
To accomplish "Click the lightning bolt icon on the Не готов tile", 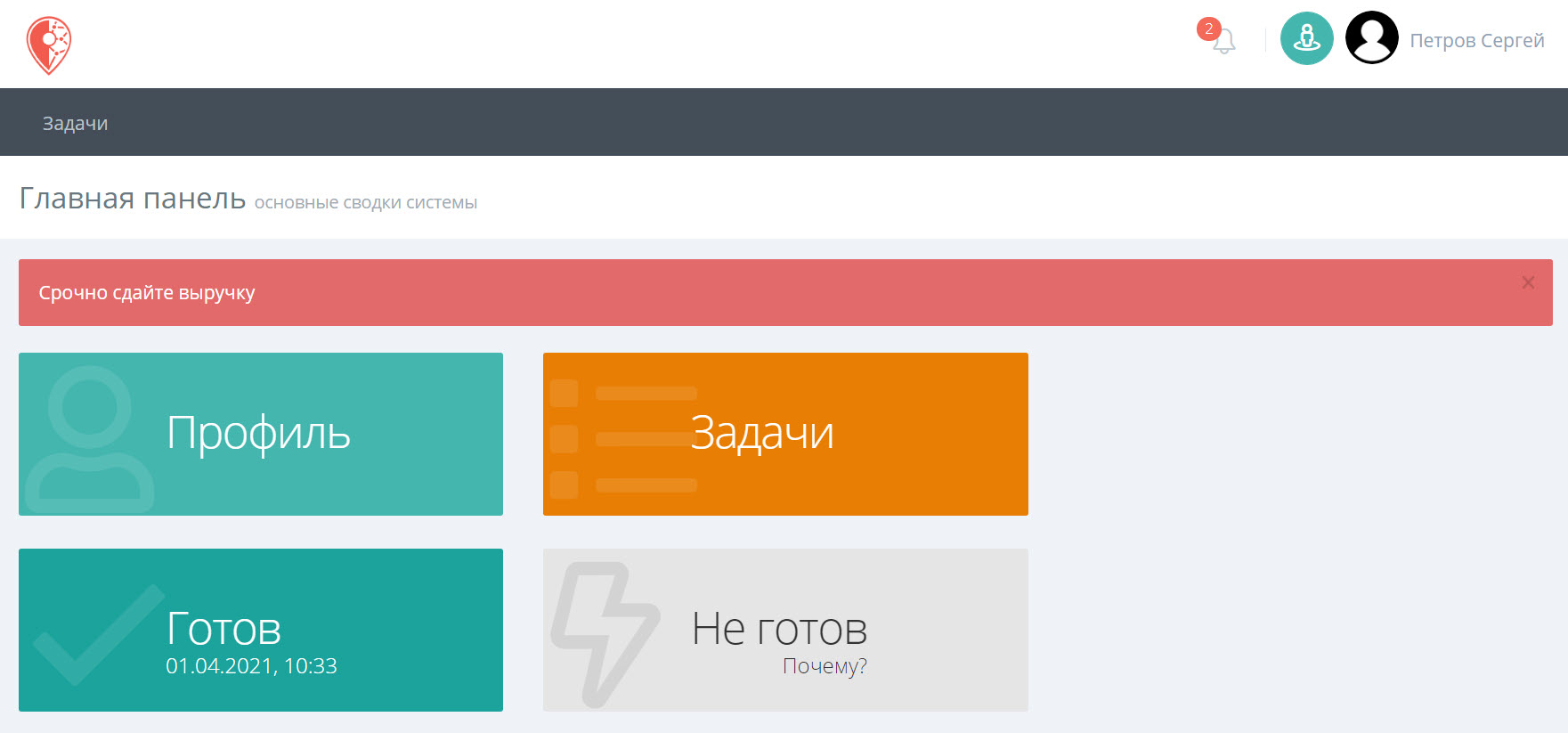I will coord(605,634).
